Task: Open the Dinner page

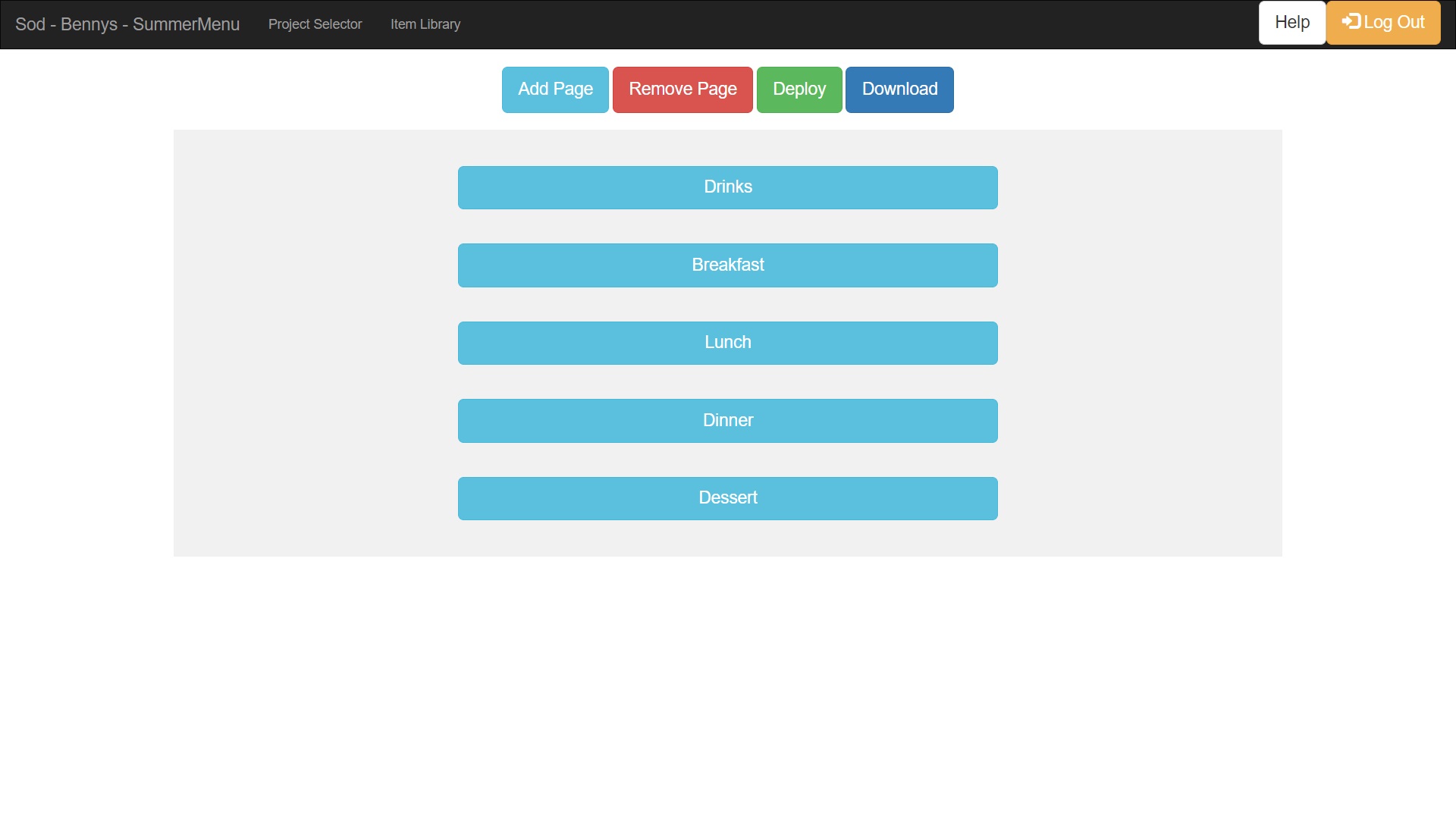Action: point(728,421)
